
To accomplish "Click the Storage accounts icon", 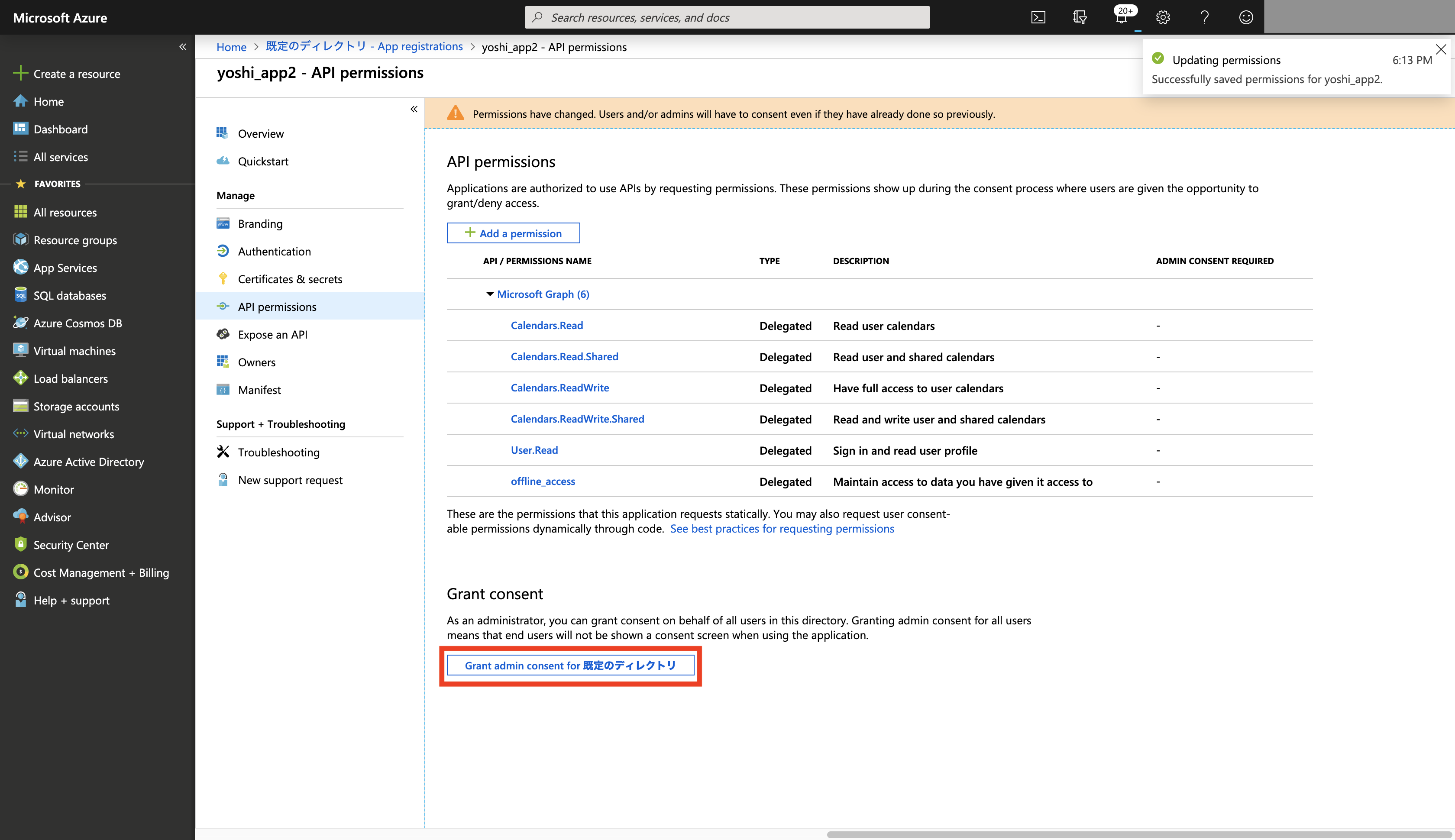I will (x=20, y=406).
